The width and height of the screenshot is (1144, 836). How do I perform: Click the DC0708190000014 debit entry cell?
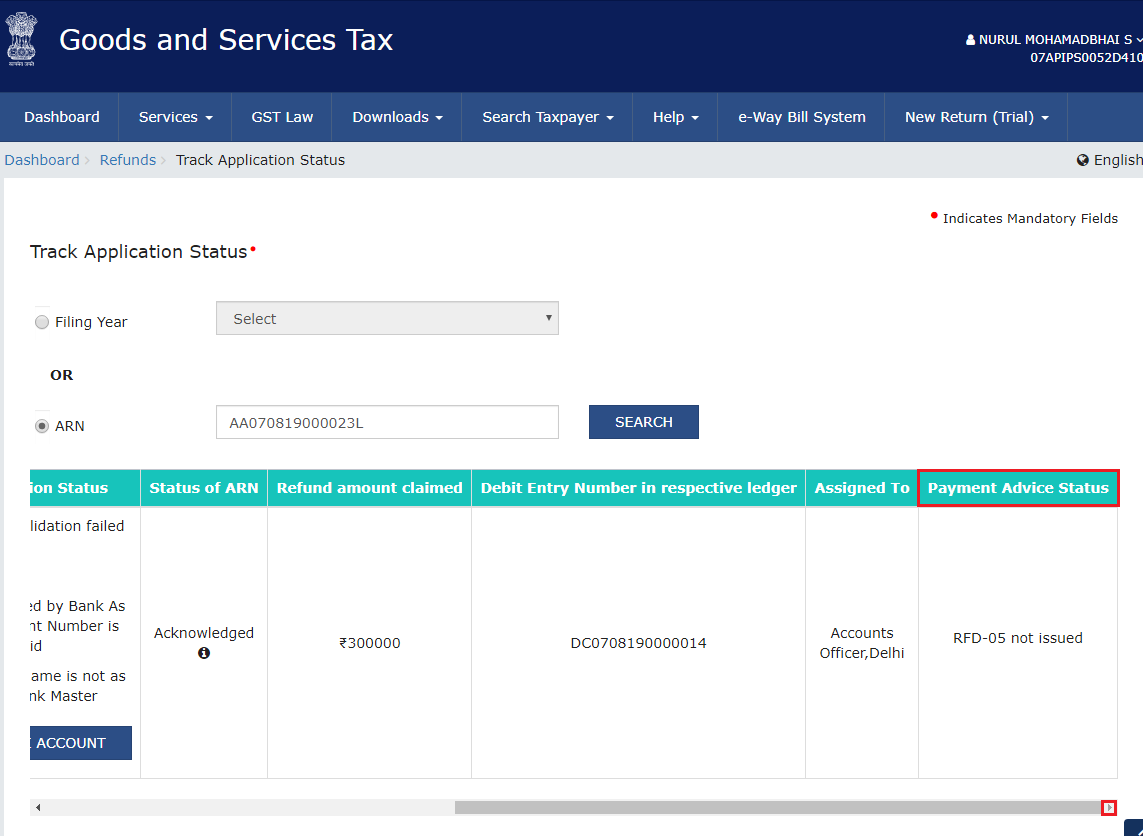(638, 643)
